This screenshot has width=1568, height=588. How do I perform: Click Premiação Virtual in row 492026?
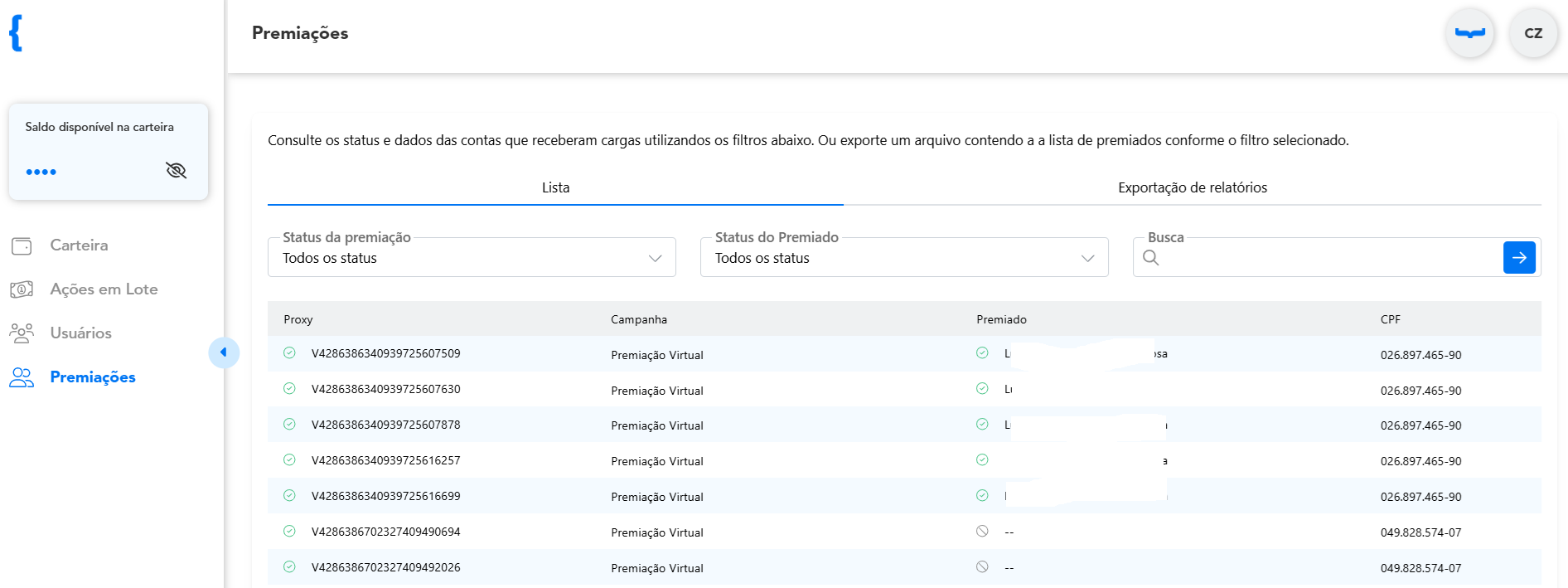(x=657, y=570)
